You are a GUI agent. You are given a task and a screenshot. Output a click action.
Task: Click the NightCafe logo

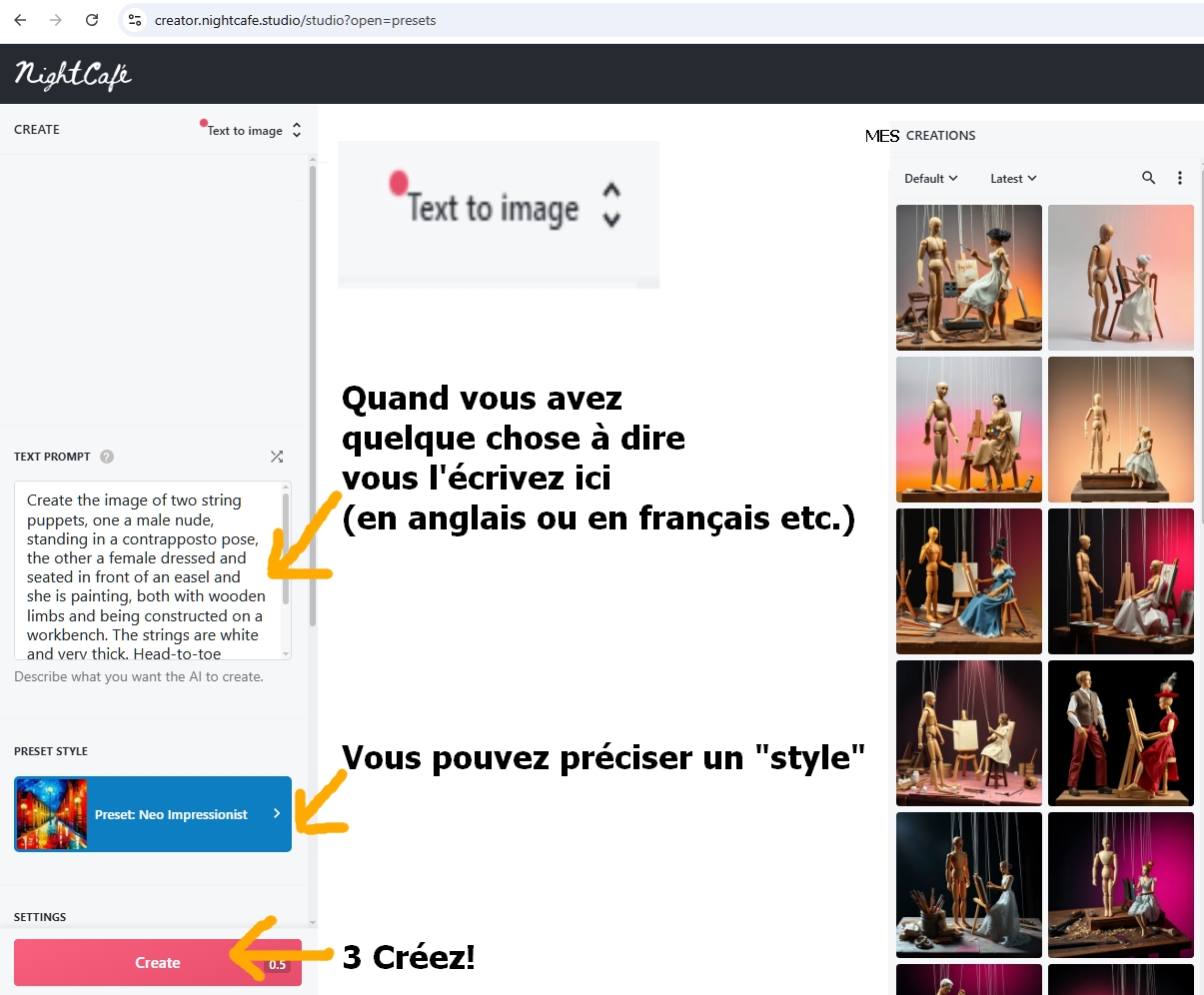tap(73, 74)
